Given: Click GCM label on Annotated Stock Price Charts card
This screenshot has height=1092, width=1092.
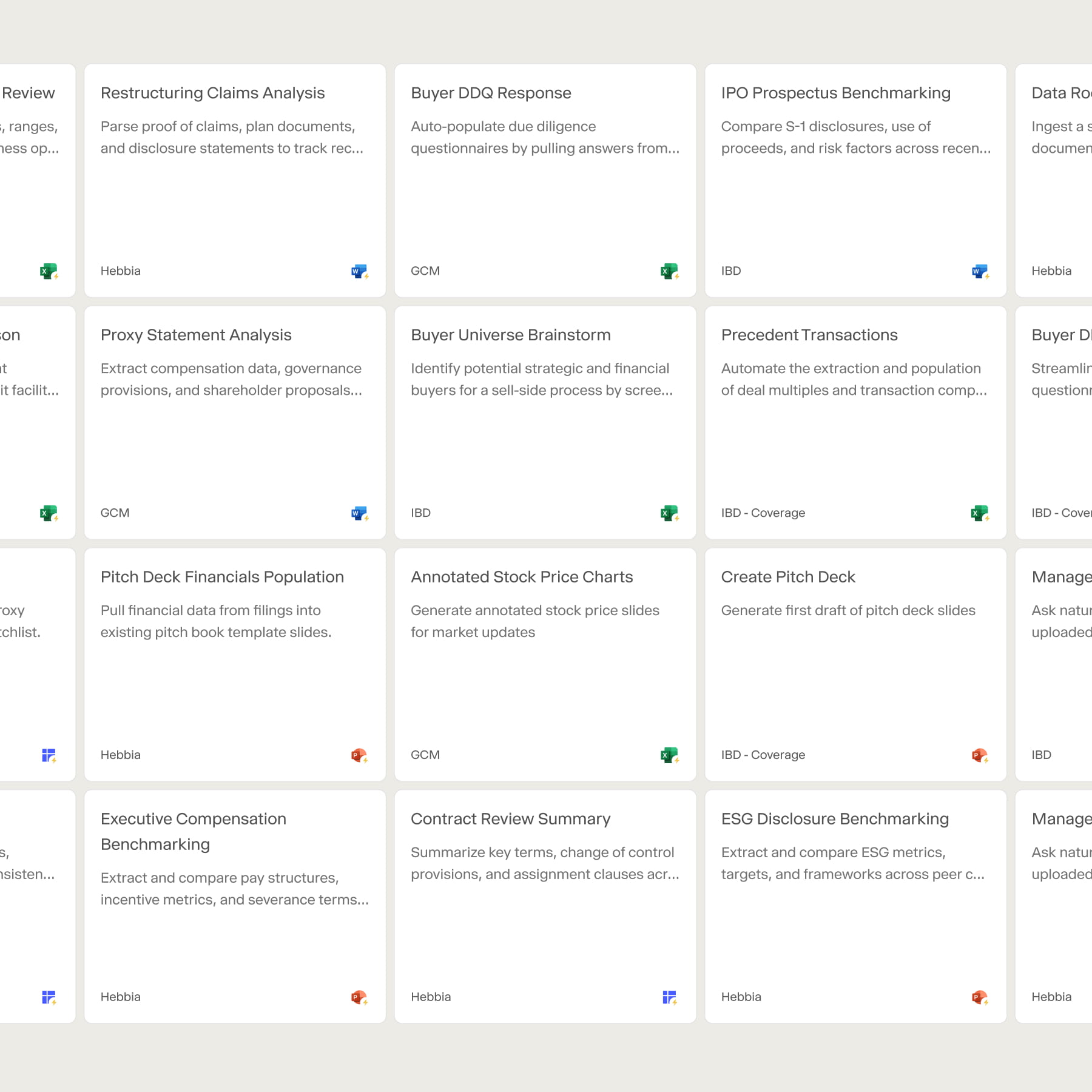Looking at the screenshot, I should [425, 755].
